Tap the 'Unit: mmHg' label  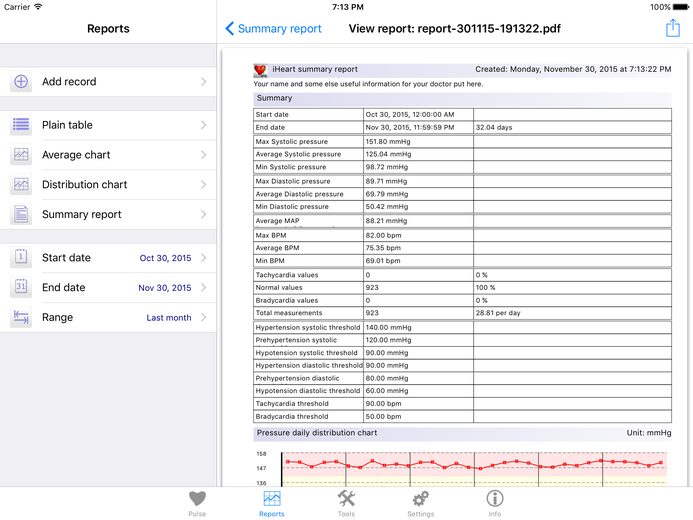[x=648, y=433]
